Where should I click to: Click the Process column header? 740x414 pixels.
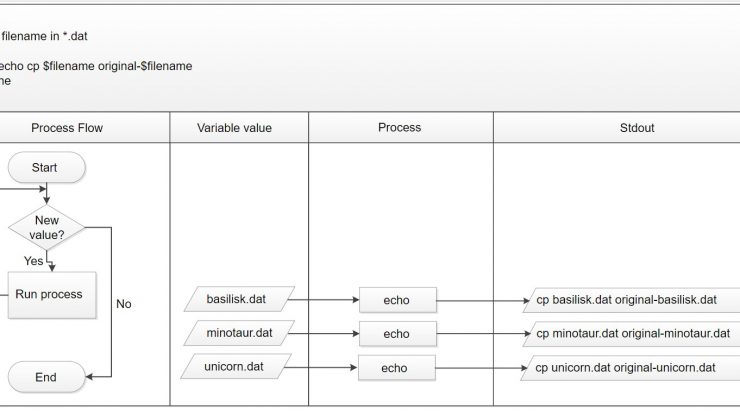[x=401, y=127]
